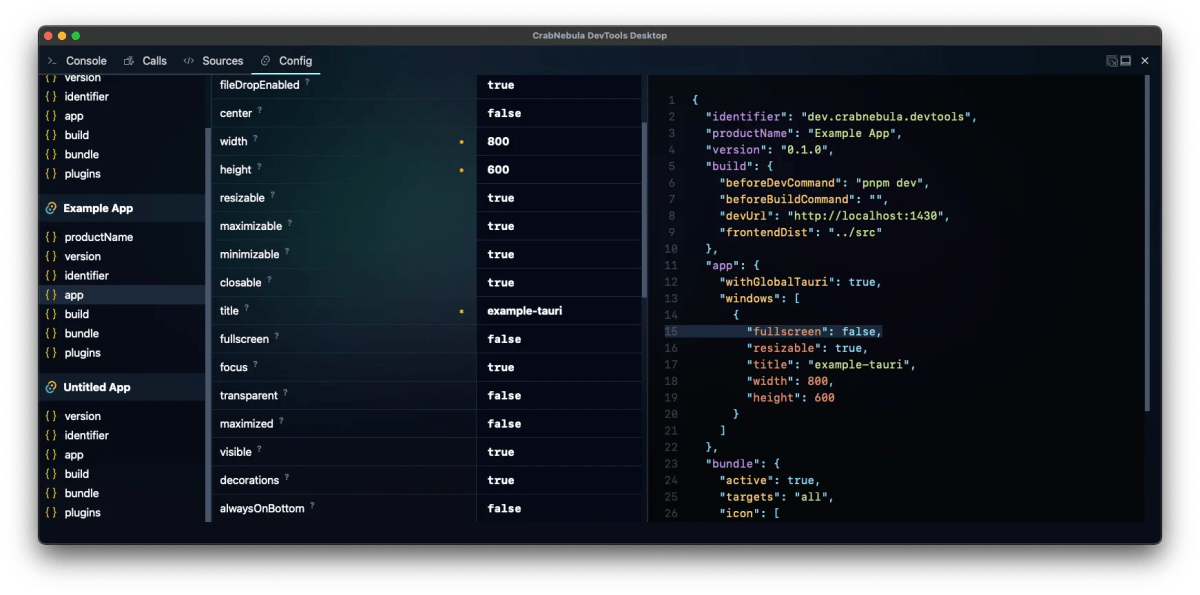Click the title value example-tauri

click(x=525, y=311)
